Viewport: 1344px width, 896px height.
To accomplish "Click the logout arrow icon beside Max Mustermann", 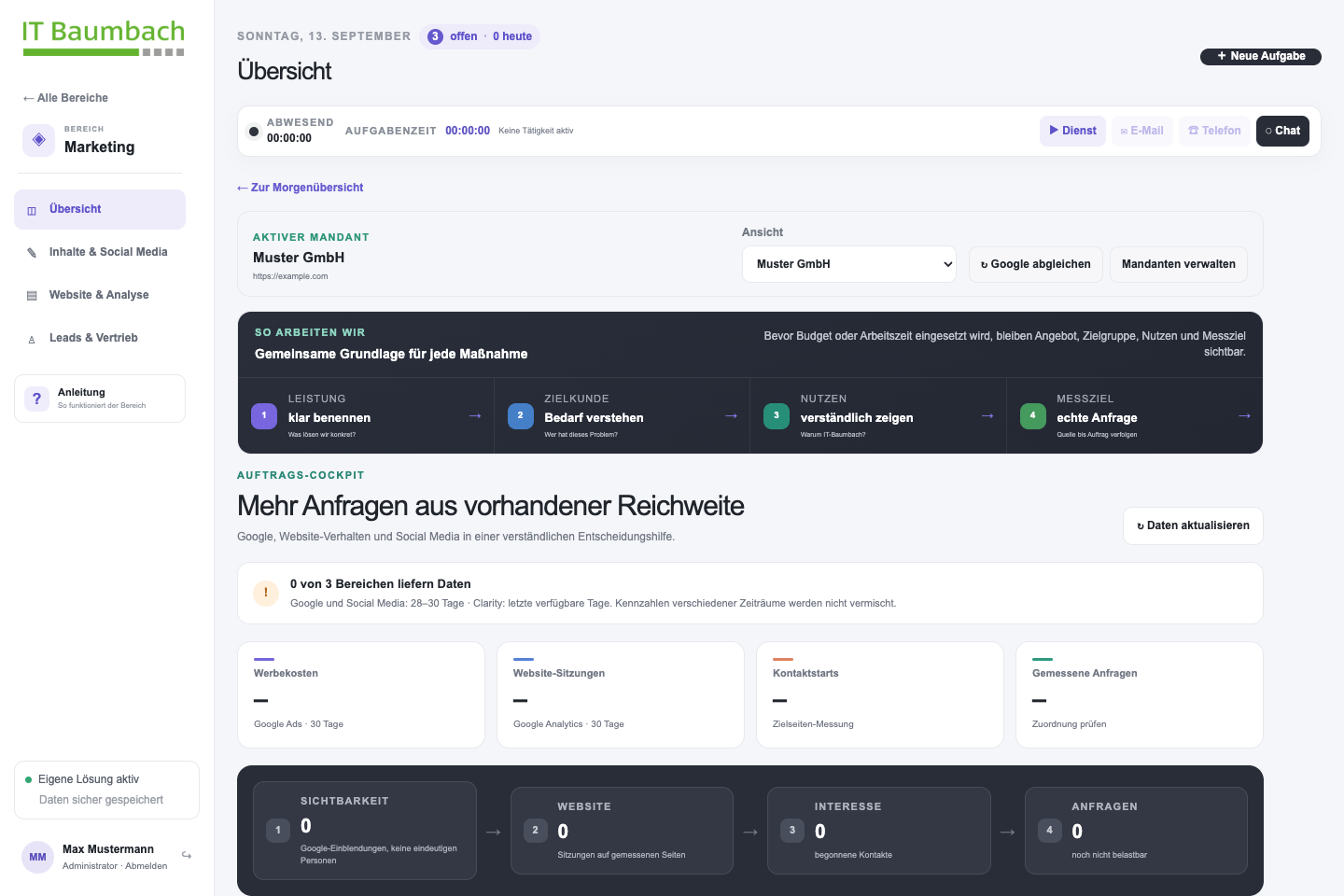I will [x=187, y=855].
